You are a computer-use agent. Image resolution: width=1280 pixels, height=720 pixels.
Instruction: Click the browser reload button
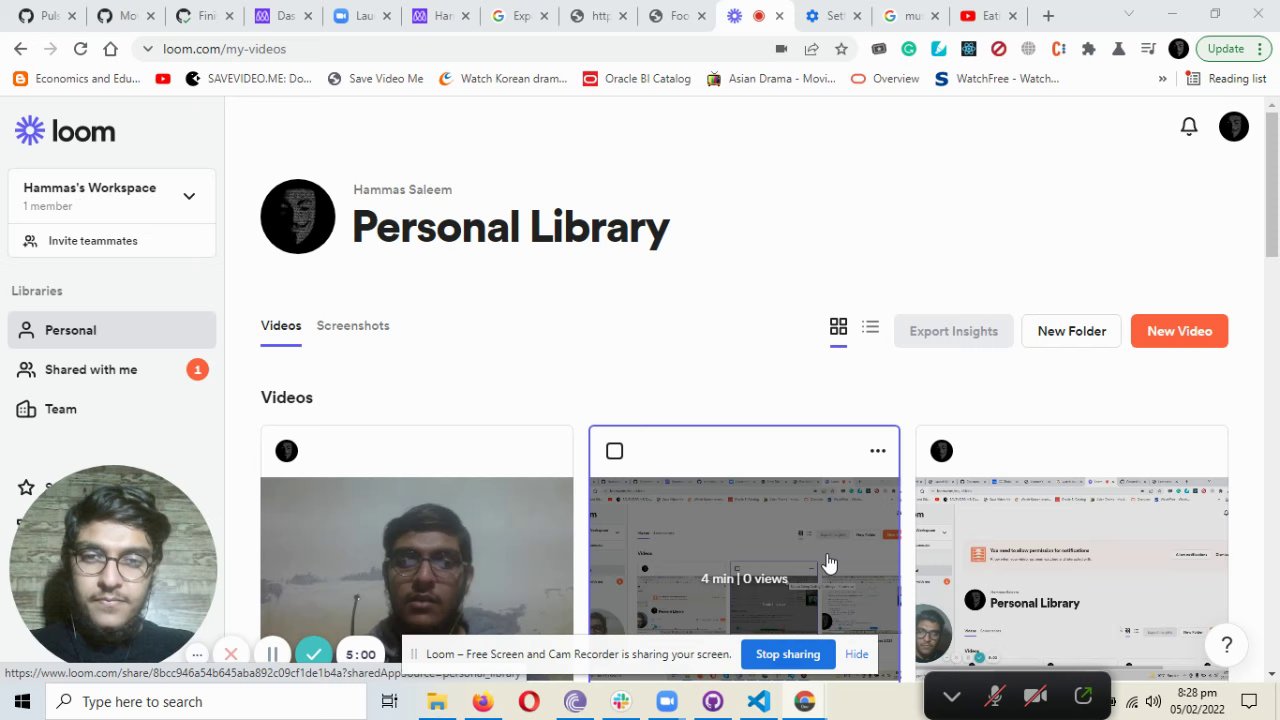click(x=80, y=49)
